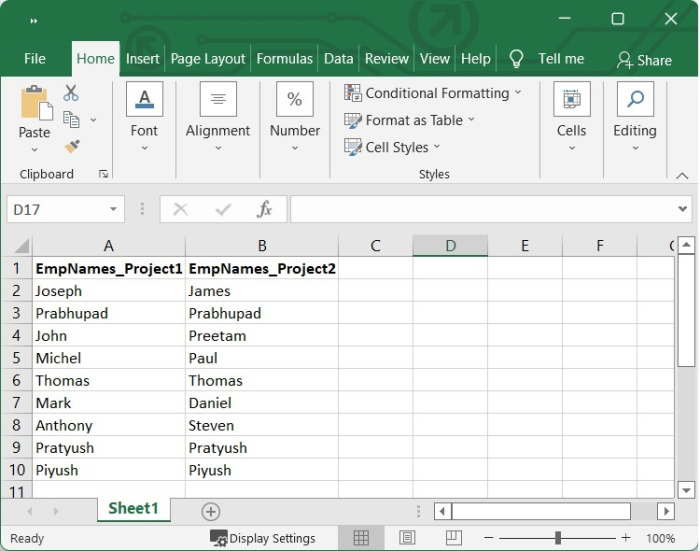Select cell containing Daniel
700x551 pixels.
point(262,403)
